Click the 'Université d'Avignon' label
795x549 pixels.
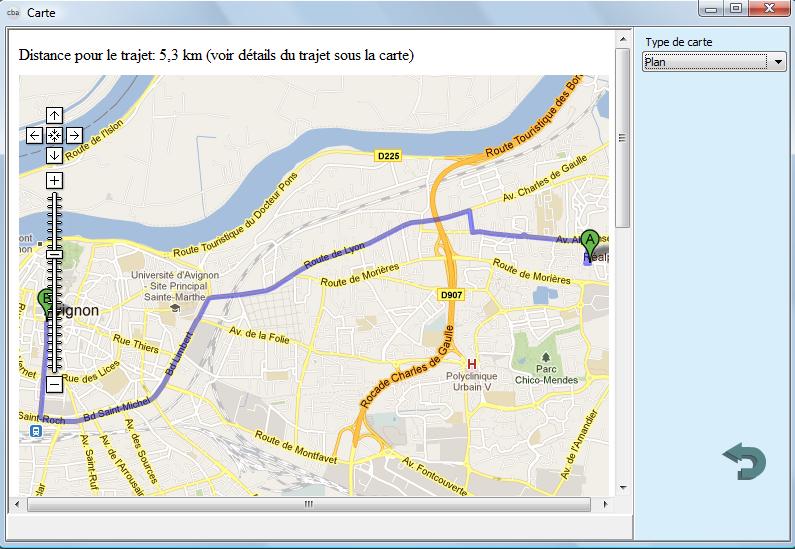[175, 275]
